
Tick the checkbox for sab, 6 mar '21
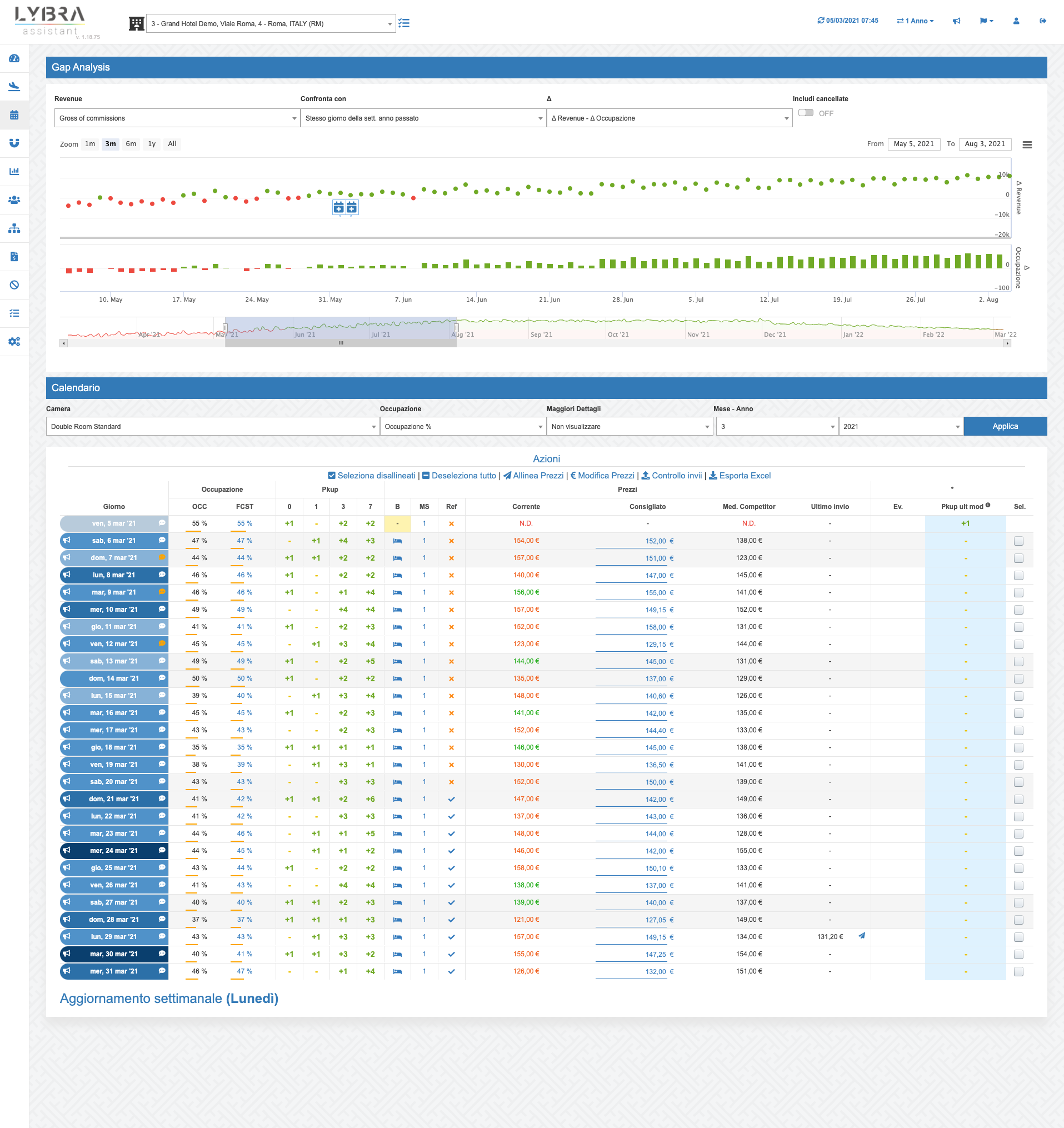coord(1018,541)
